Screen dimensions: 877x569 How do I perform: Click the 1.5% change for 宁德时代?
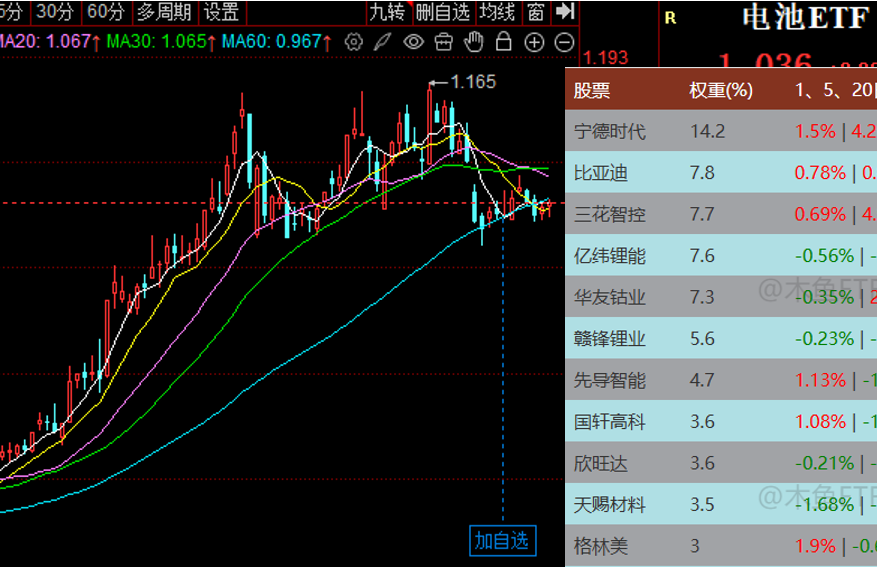(x=815, y=131)
